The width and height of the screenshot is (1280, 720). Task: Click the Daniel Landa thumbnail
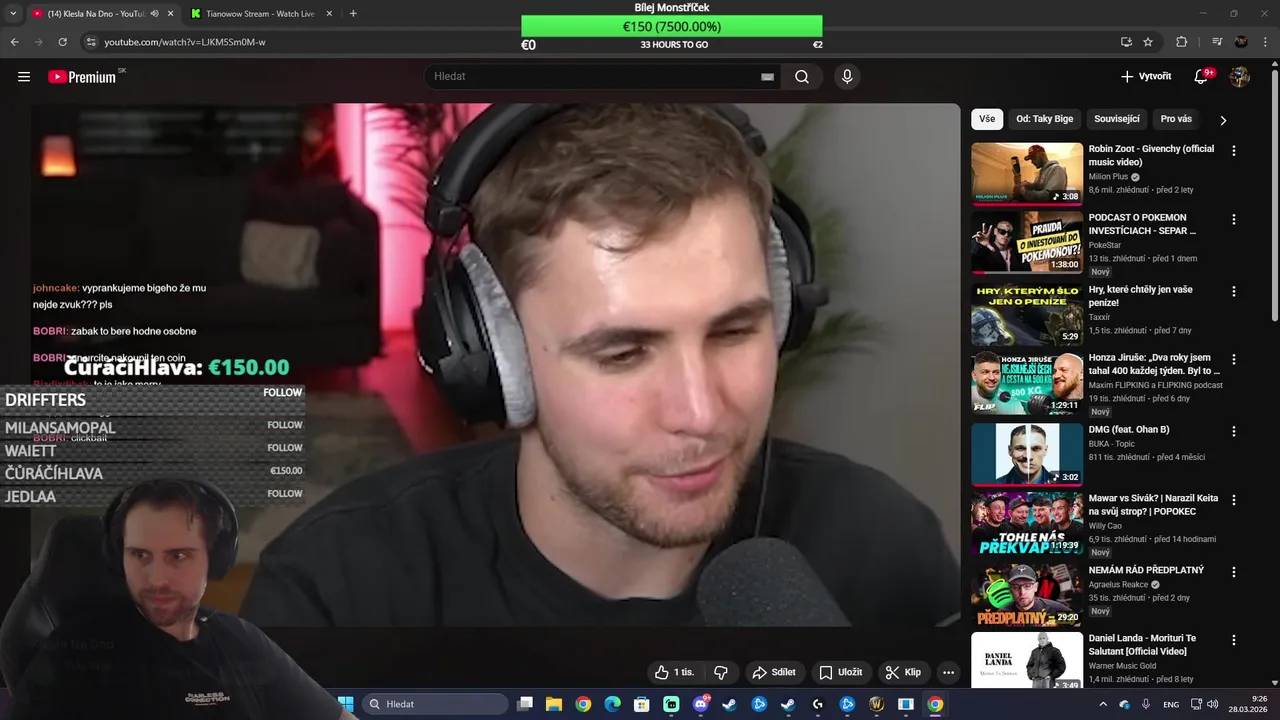(x=1027, y=660)
